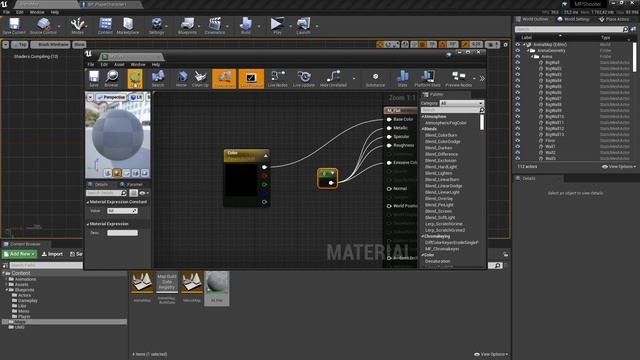The image size is (640, 360).
Task: Click the Launch toolbar button
Action: (x=303, y=26)
